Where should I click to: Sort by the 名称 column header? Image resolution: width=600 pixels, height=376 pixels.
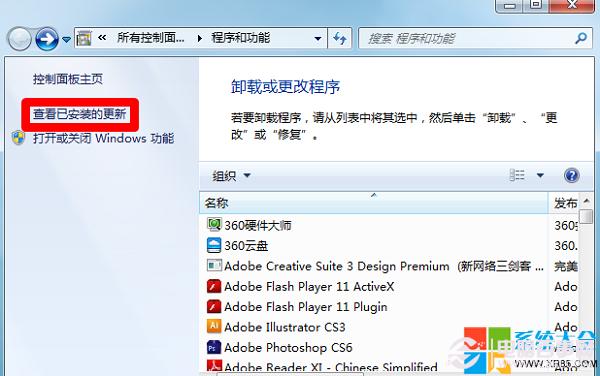tap(373, 203)
